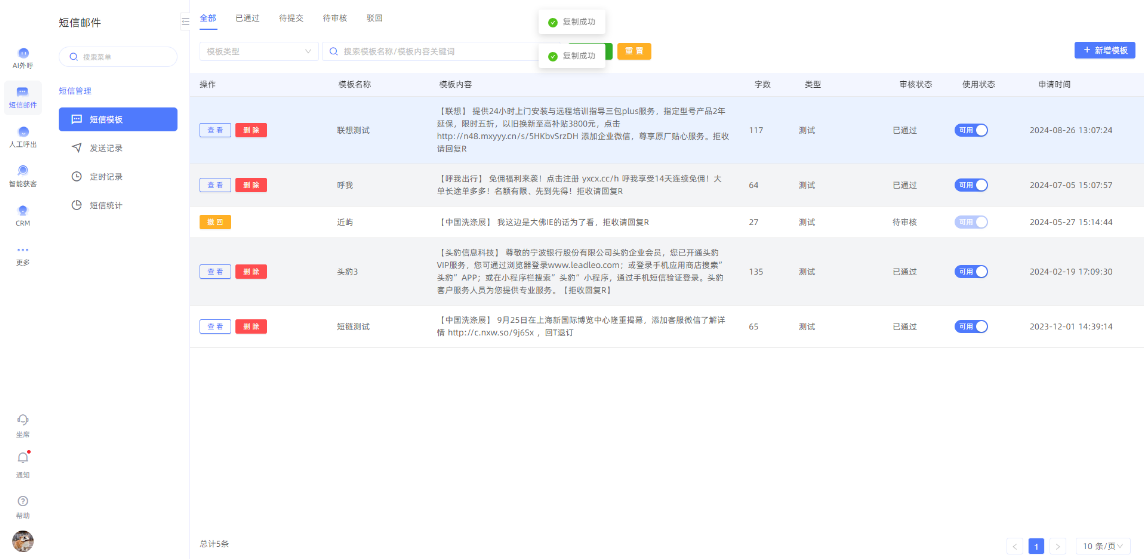Click the 新增模板 button
The width and height of the screenshot is (1144, 559).
(1104, 50)
